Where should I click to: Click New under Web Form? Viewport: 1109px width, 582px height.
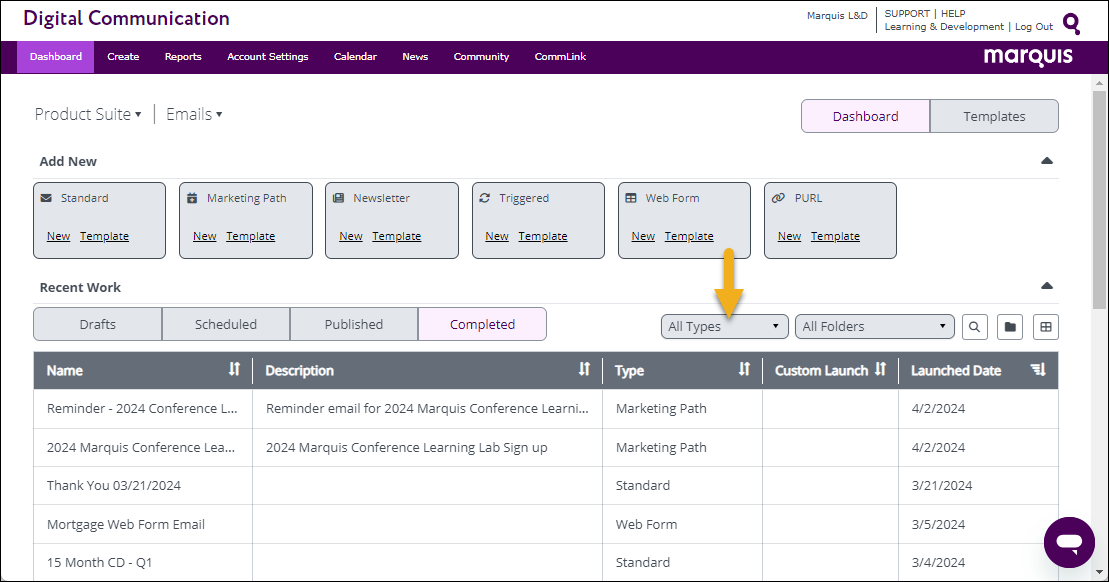click(643, 236)
